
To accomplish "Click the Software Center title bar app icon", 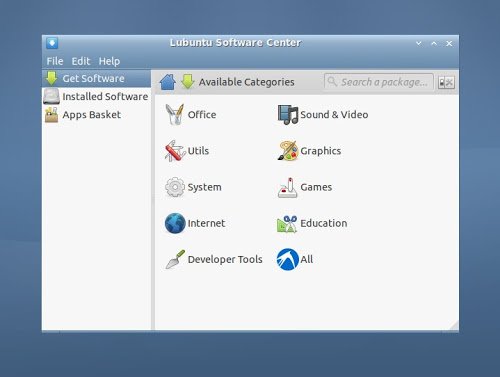I will point(52,43).
